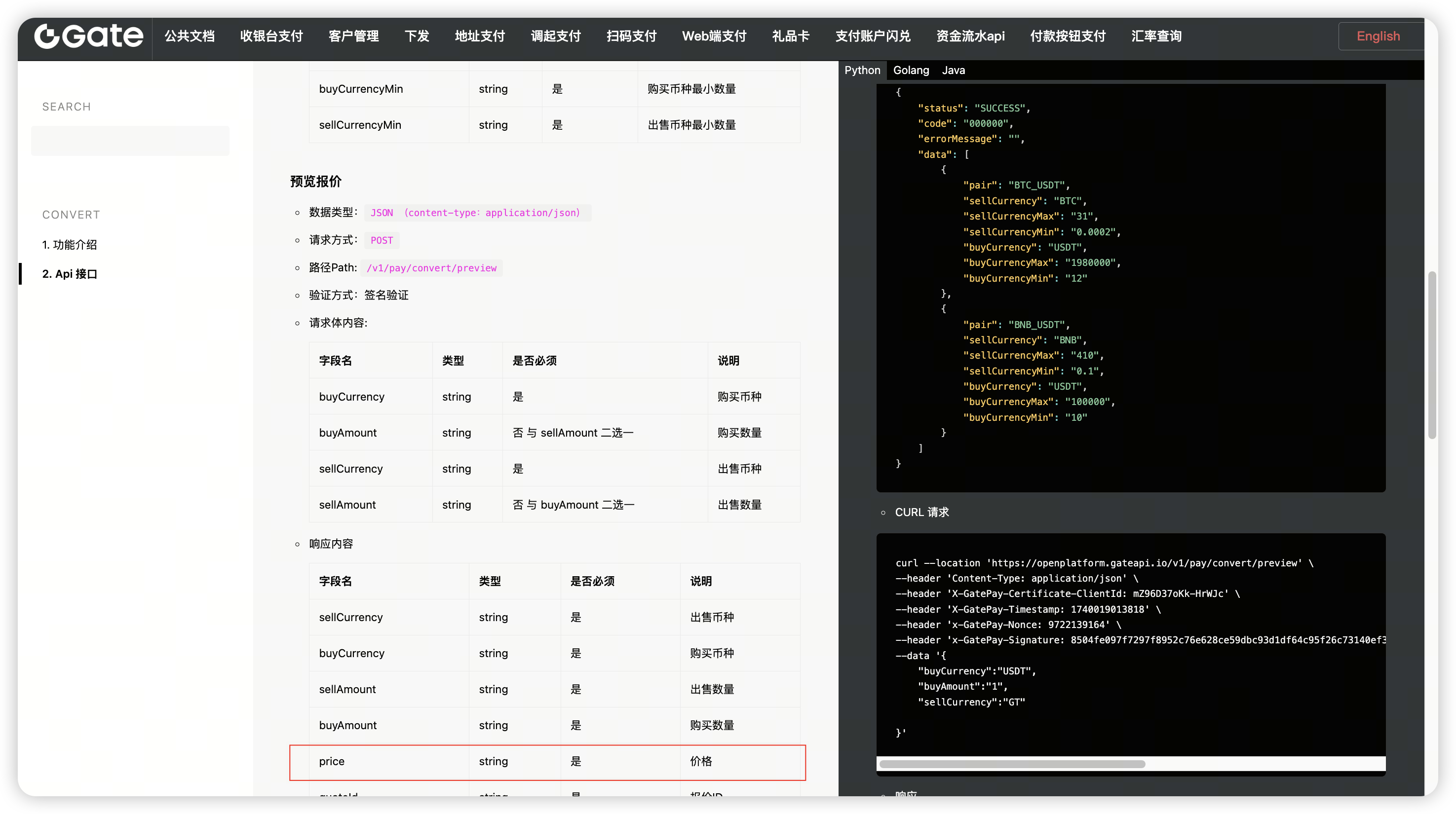Open the 地址支付 docs
This screenshot has height=814, width=1456.
coord(479,36)
